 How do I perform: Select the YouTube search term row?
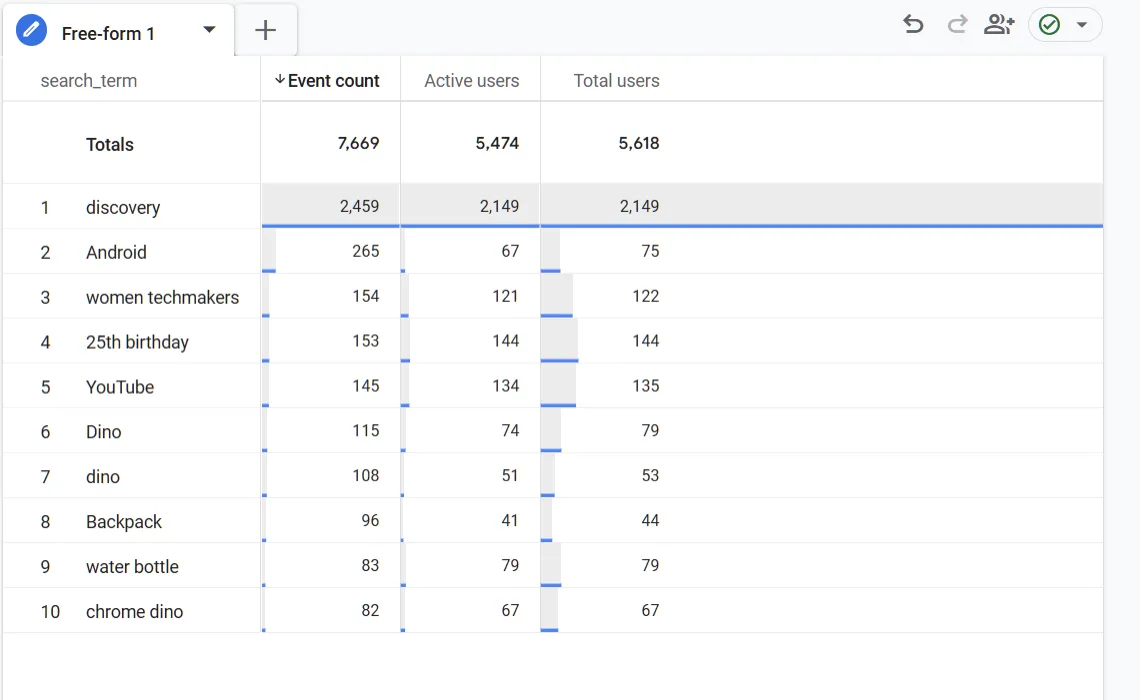[120, 387]
